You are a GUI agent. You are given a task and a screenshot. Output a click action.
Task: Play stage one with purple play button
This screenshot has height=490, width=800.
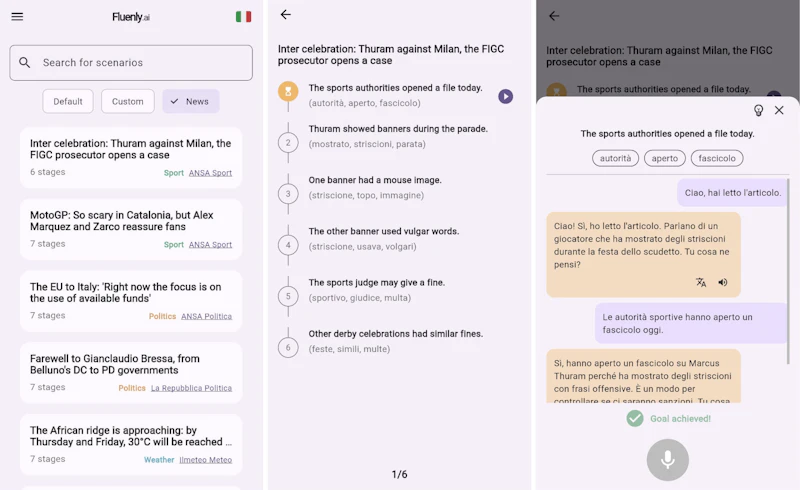pyautogui.click(x=506, y=96)
